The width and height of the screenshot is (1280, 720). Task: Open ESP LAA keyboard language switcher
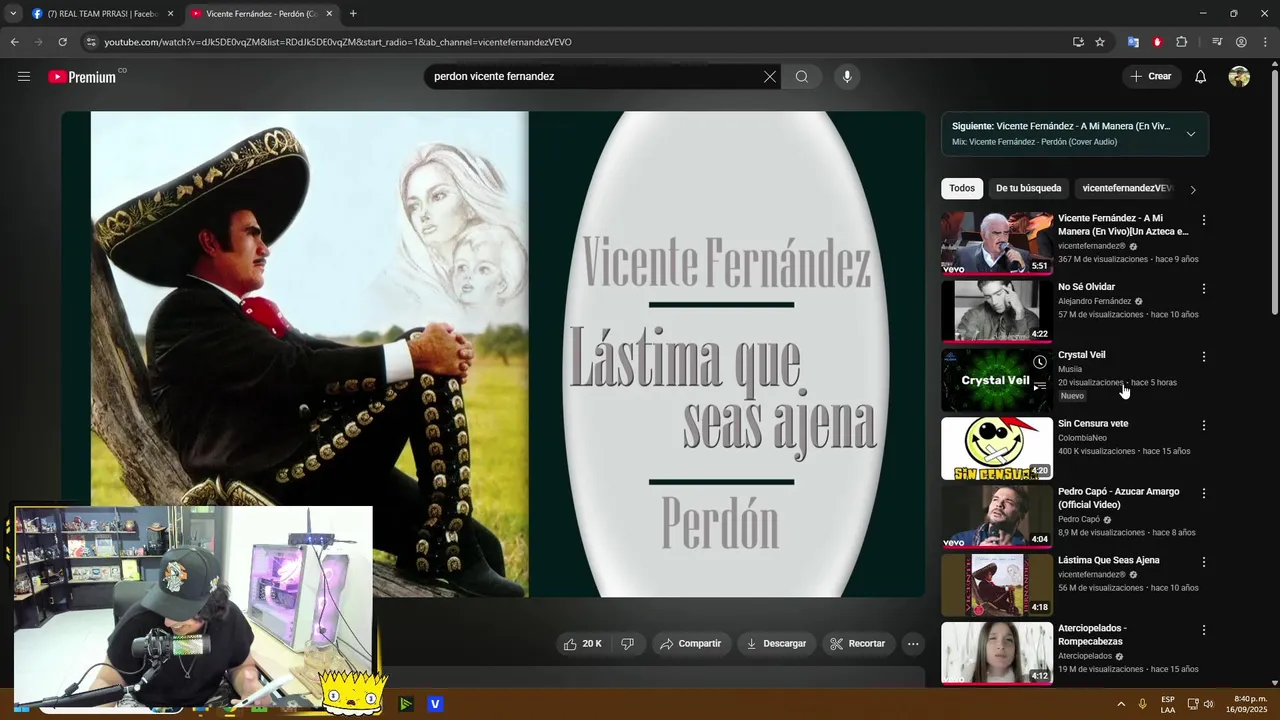click(x=1168, y=704)
